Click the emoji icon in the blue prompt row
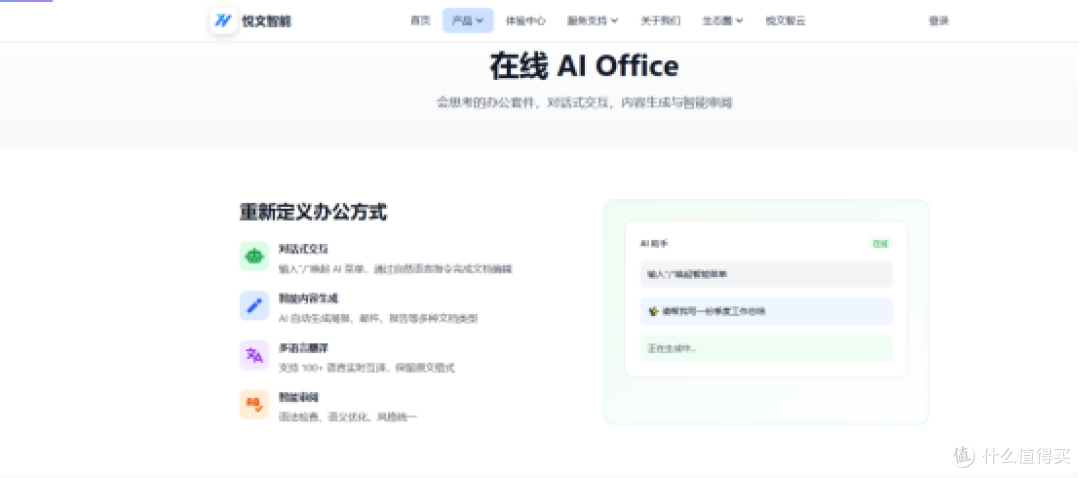Screen dimensions: 1080x478 (x=654, y=311)
